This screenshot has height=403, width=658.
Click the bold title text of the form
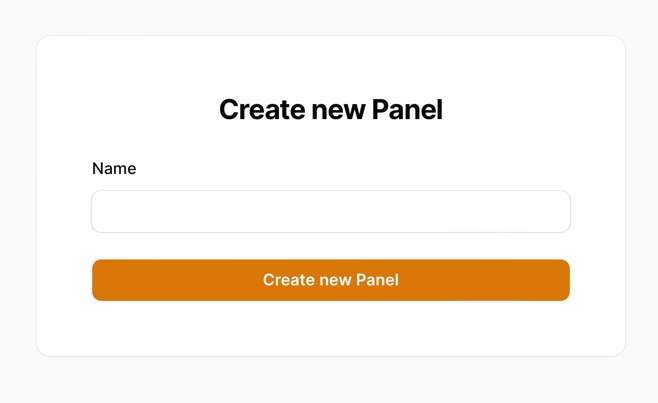pos(330,110)
